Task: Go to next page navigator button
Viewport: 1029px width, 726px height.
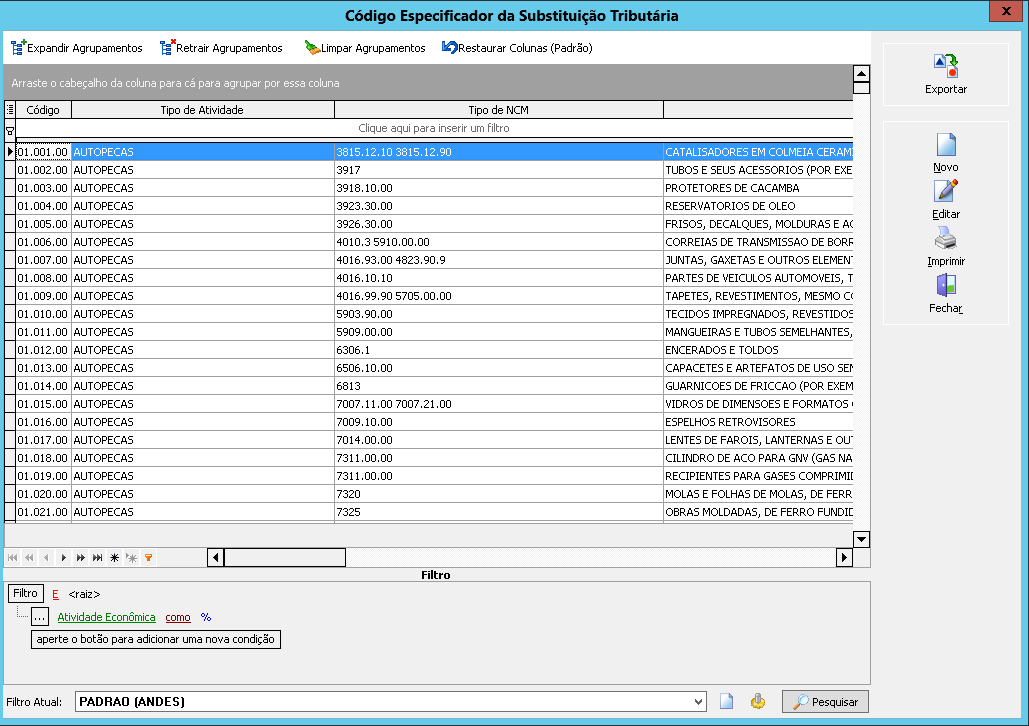Action: click(x=81, y=558)
